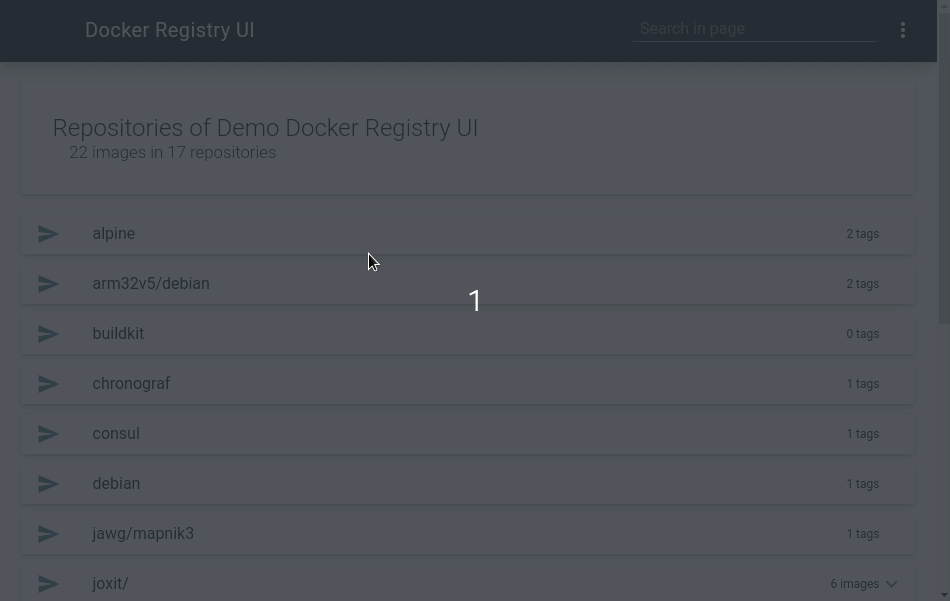Click the Search in page field
The height and width of the screenshot is (601, 950).
coord(755,29)
